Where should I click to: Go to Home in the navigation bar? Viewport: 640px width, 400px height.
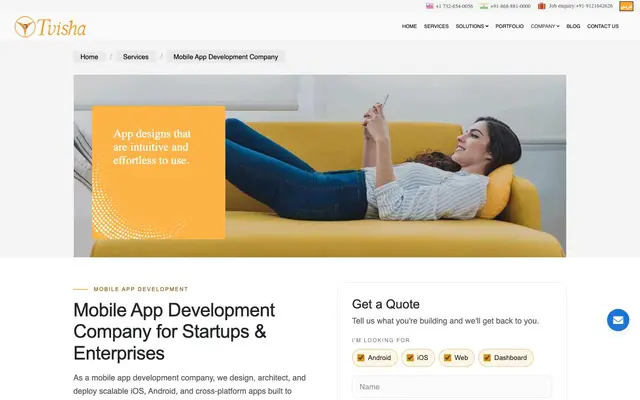pos(409,26)
